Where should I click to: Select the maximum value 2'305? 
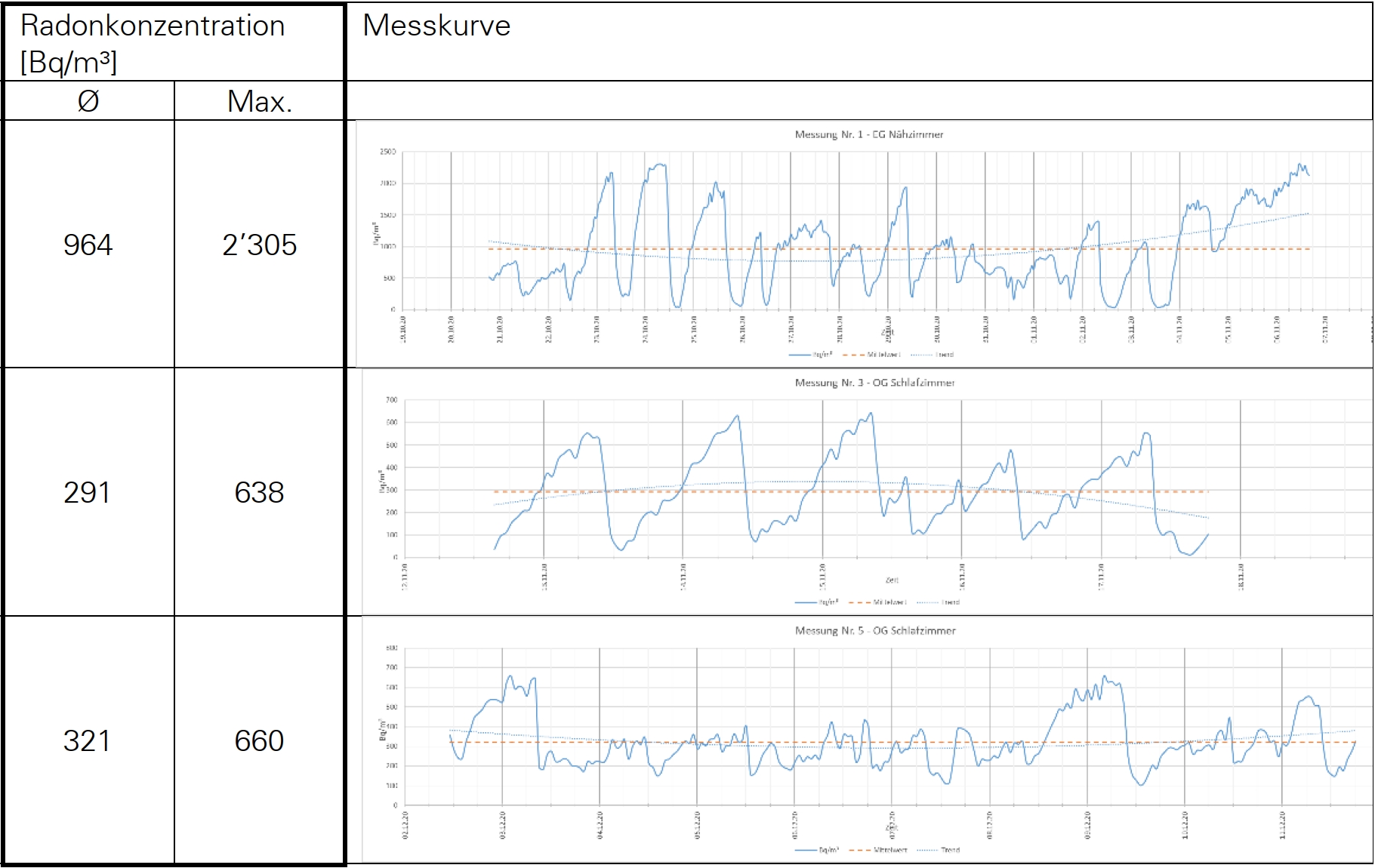260,245
